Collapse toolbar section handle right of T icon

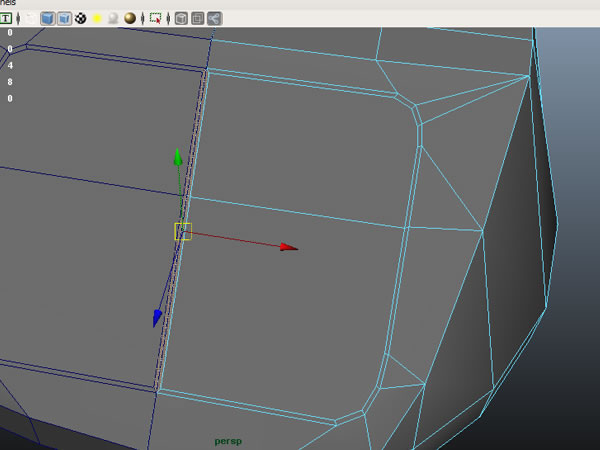pos(18,18)
